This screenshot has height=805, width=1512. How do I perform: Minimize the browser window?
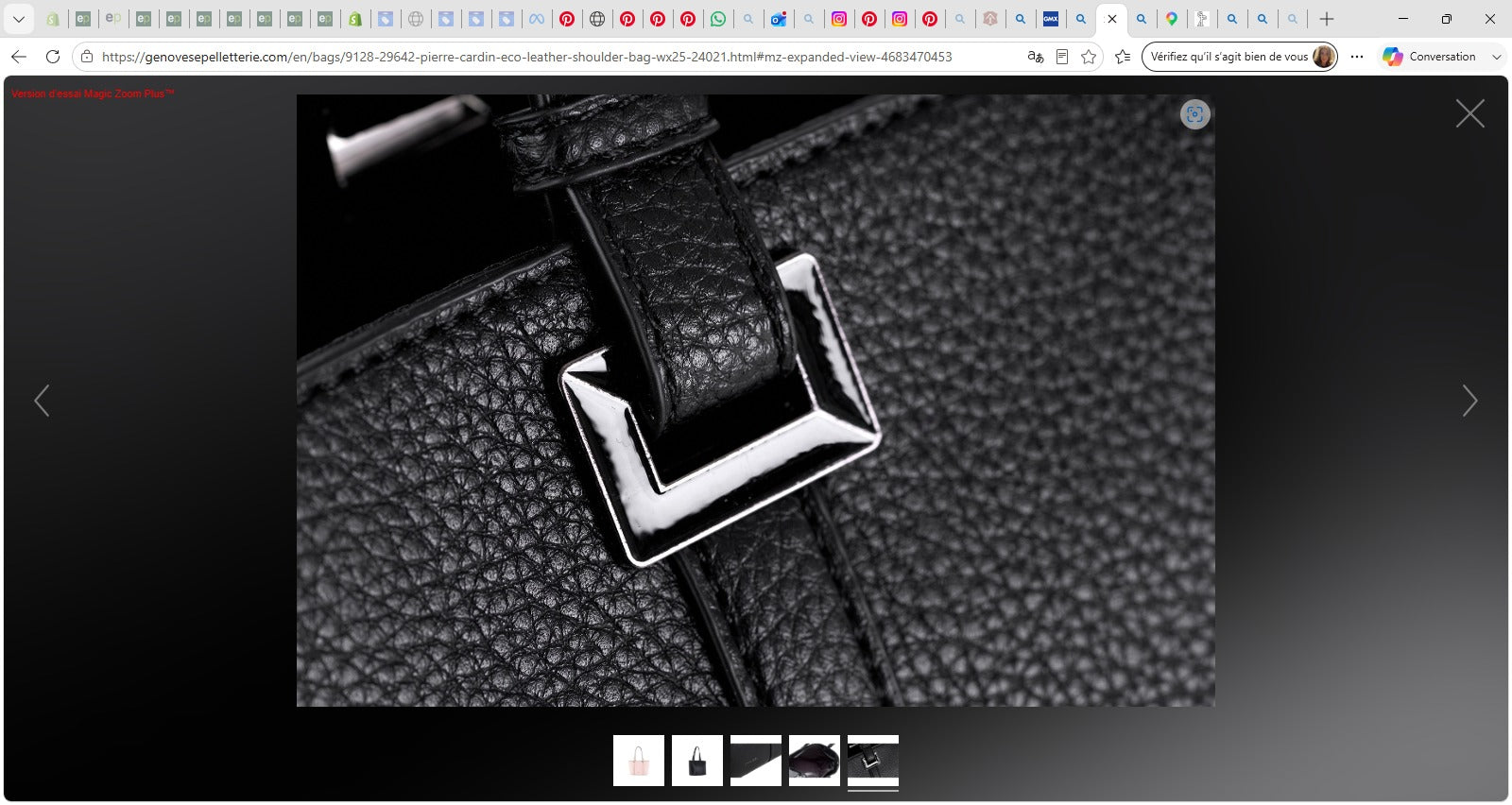pos(1403,19)
